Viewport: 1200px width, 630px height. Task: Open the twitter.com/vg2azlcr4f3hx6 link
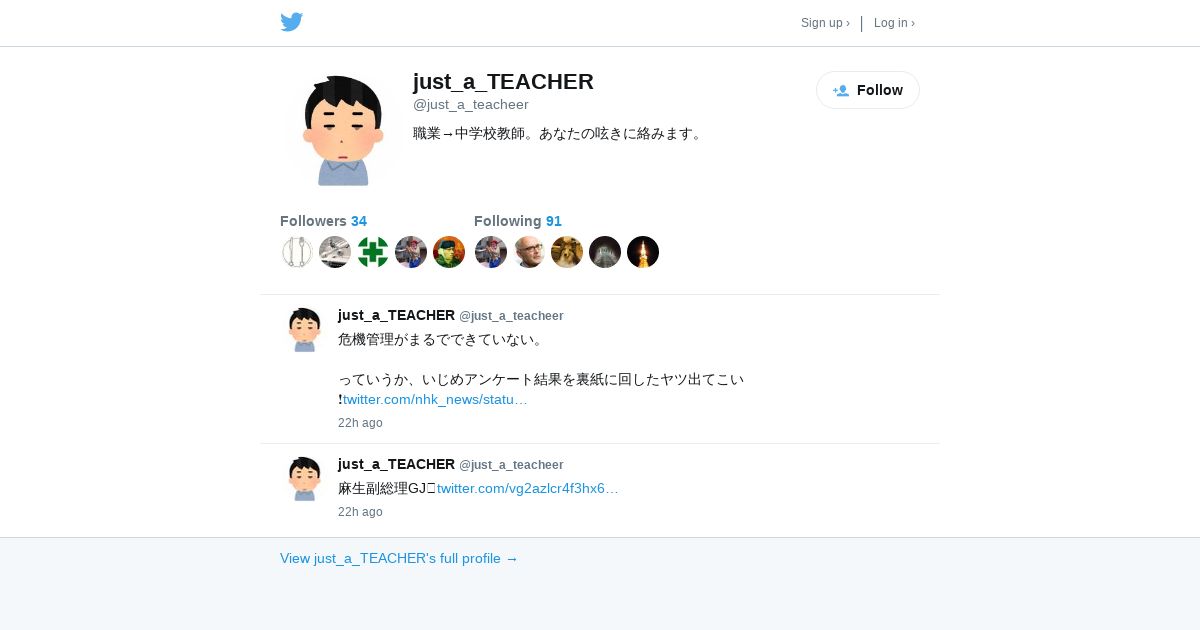(528, 489)
